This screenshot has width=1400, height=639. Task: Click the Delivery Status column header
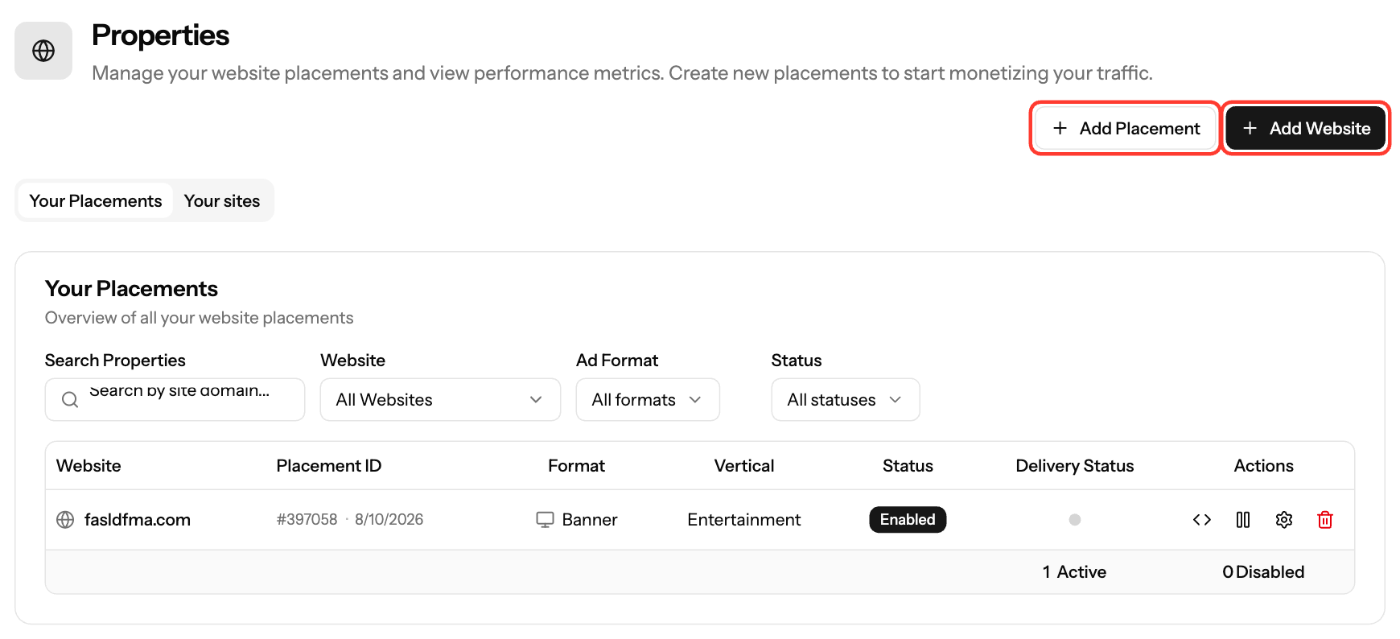pyautogui.click(x=1075, y=466)
